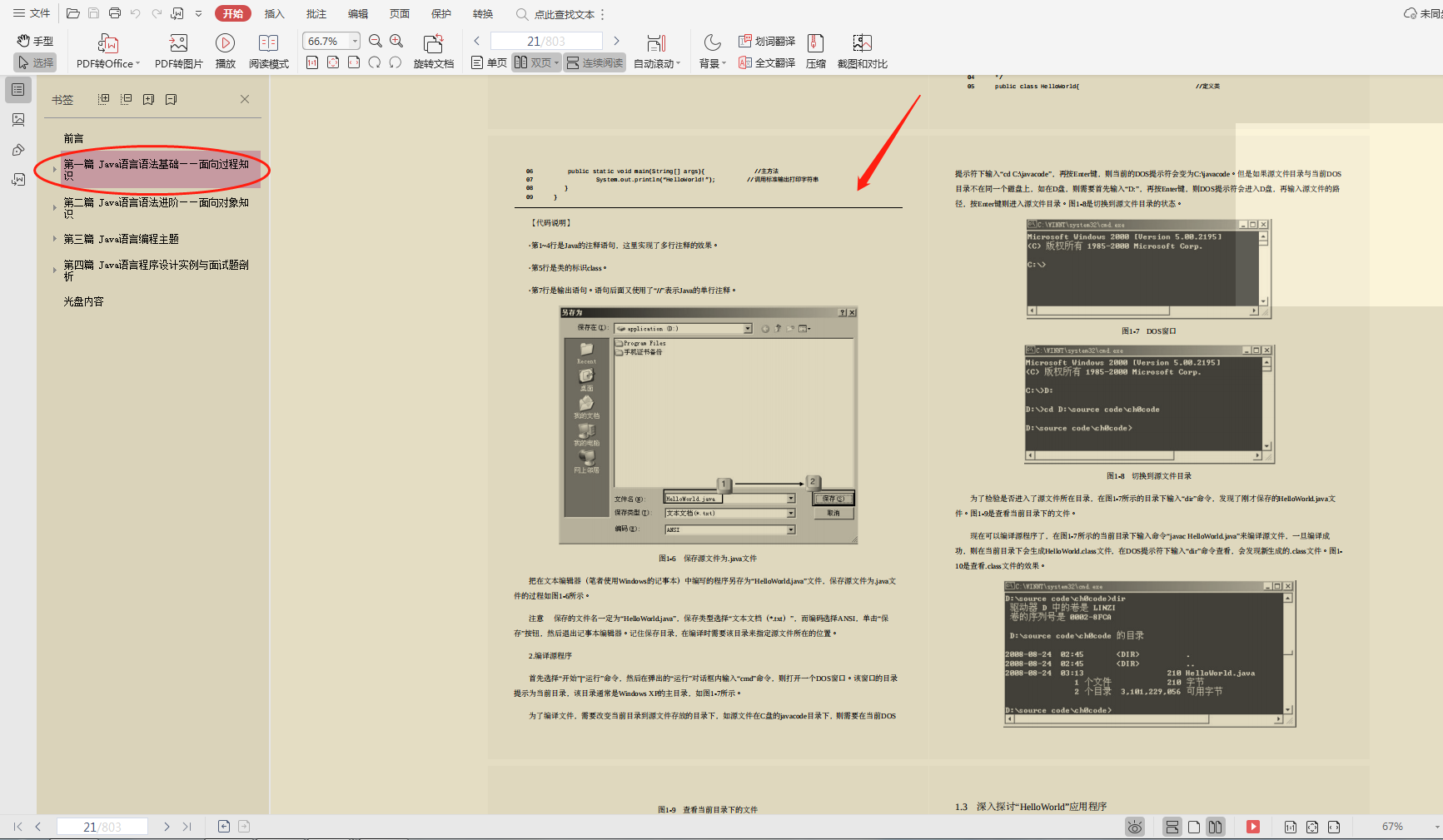The width and height of the screenshot is (1443, 840).
Task: Jump to last page in status bar
Action: tap(187, 827)
